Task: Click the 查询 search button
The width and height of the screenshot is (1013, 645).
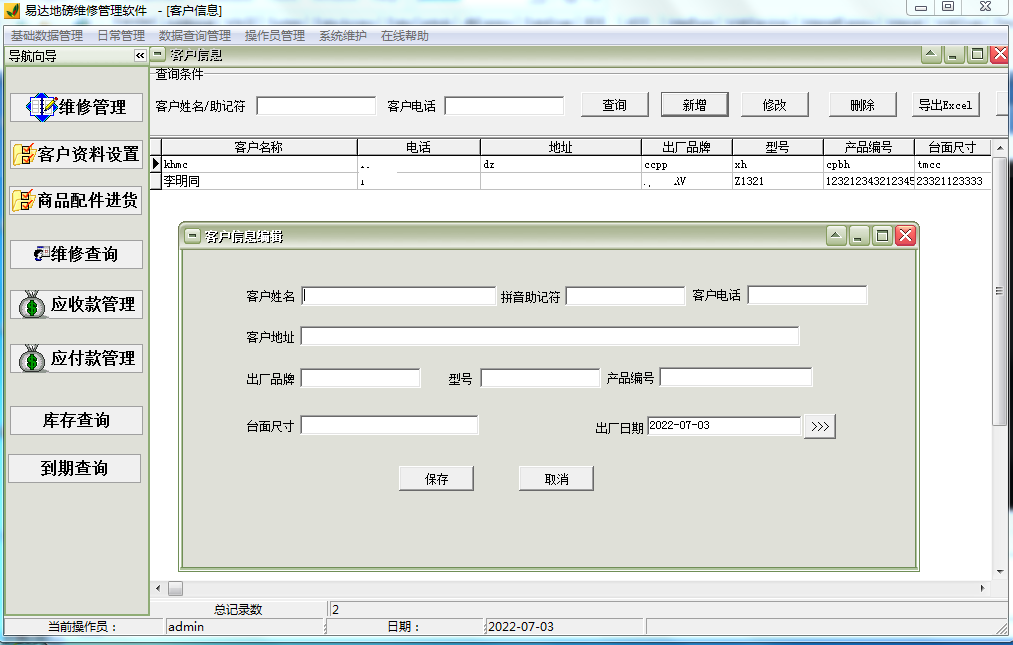Action: 614,103
